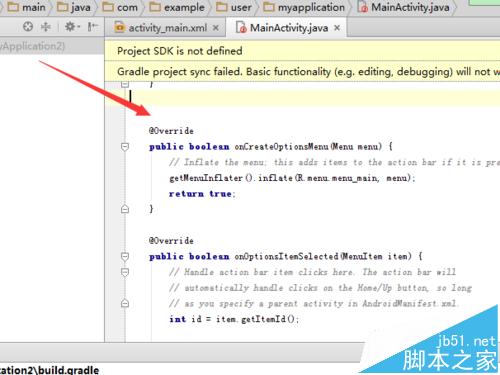Click the hide project panel icon
Viewport: 500px width, 375px height.
point(93,26)
